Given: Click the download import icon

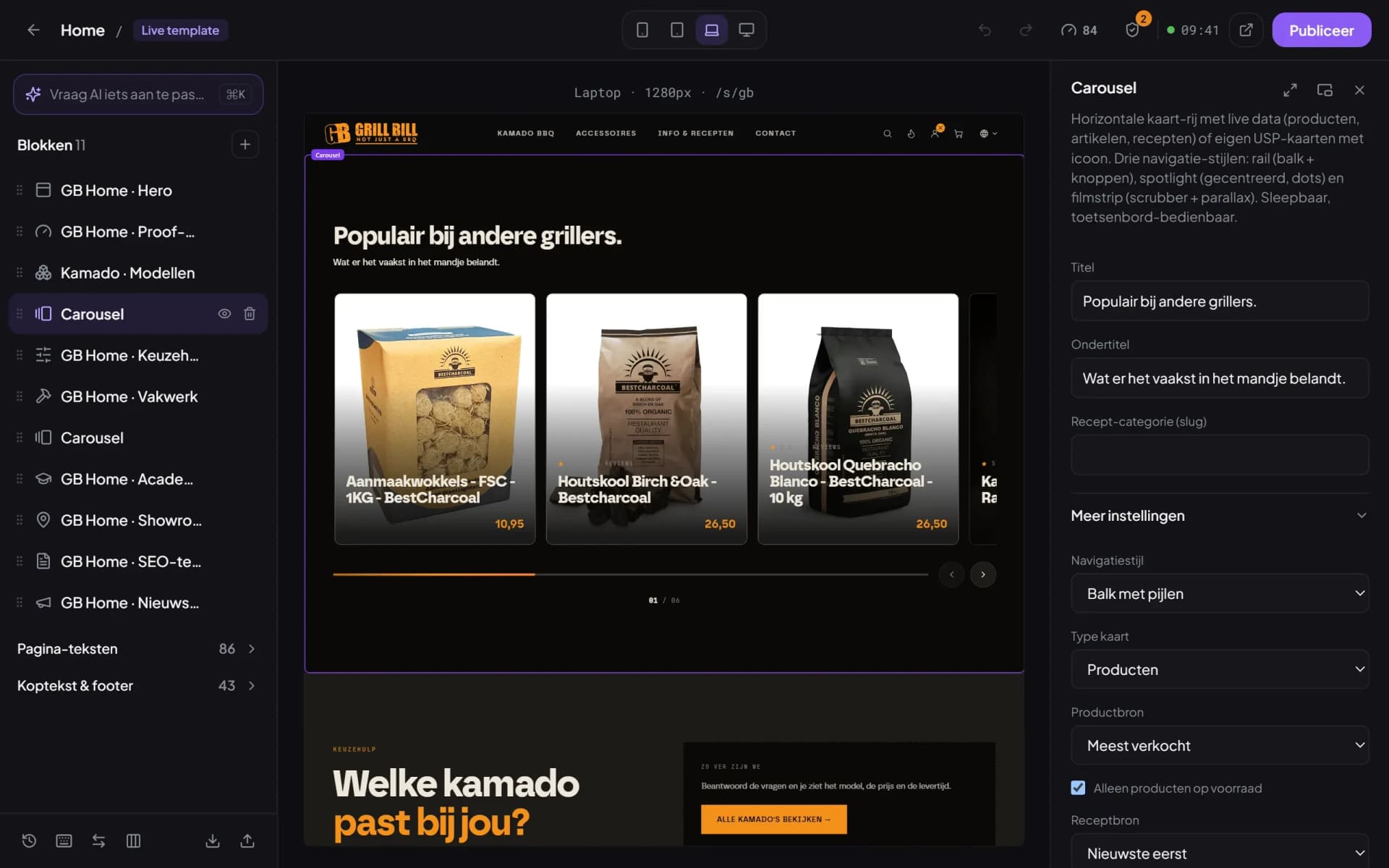Looking at the screenshot, I should click(x=213, y=841).
